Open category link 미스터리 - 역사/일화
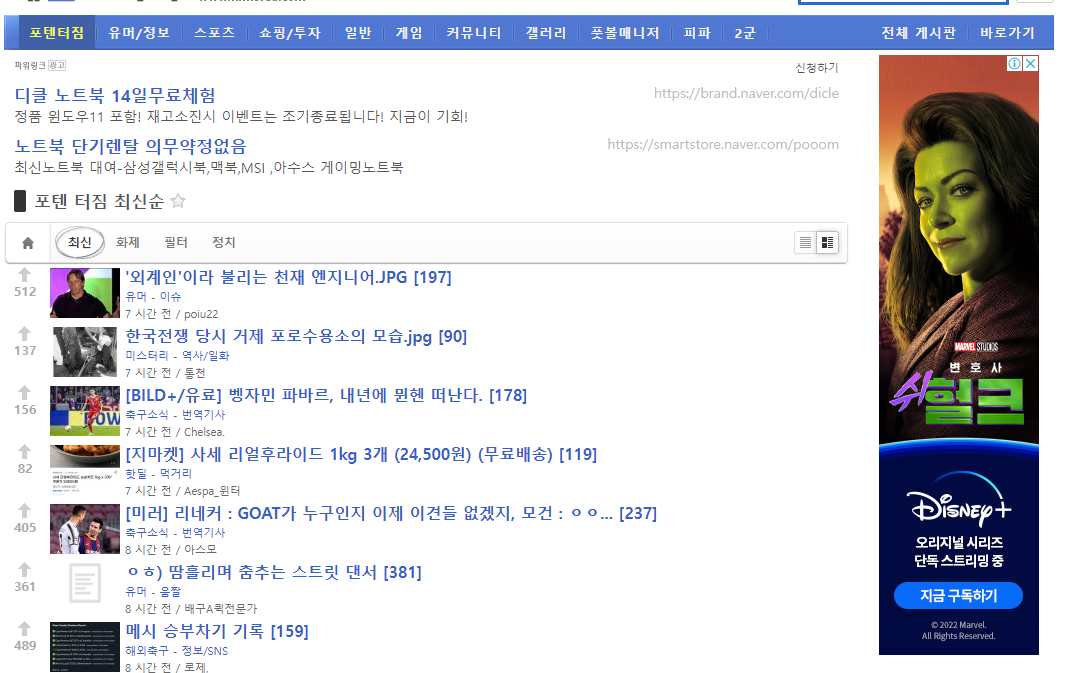The height and width of the screenshot is (673, 1073). tap(177, 355)
